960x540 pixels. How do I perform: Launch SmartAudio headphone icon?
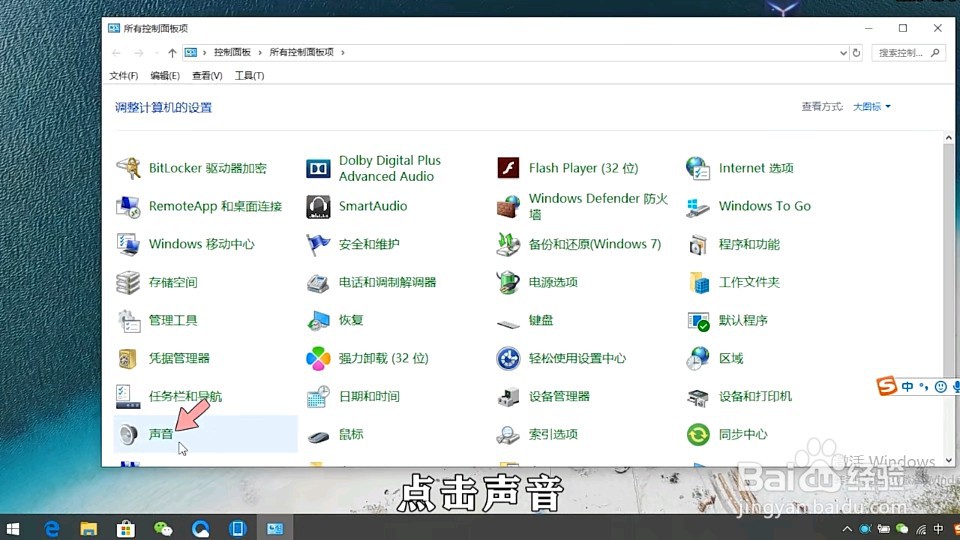[318, 206]
